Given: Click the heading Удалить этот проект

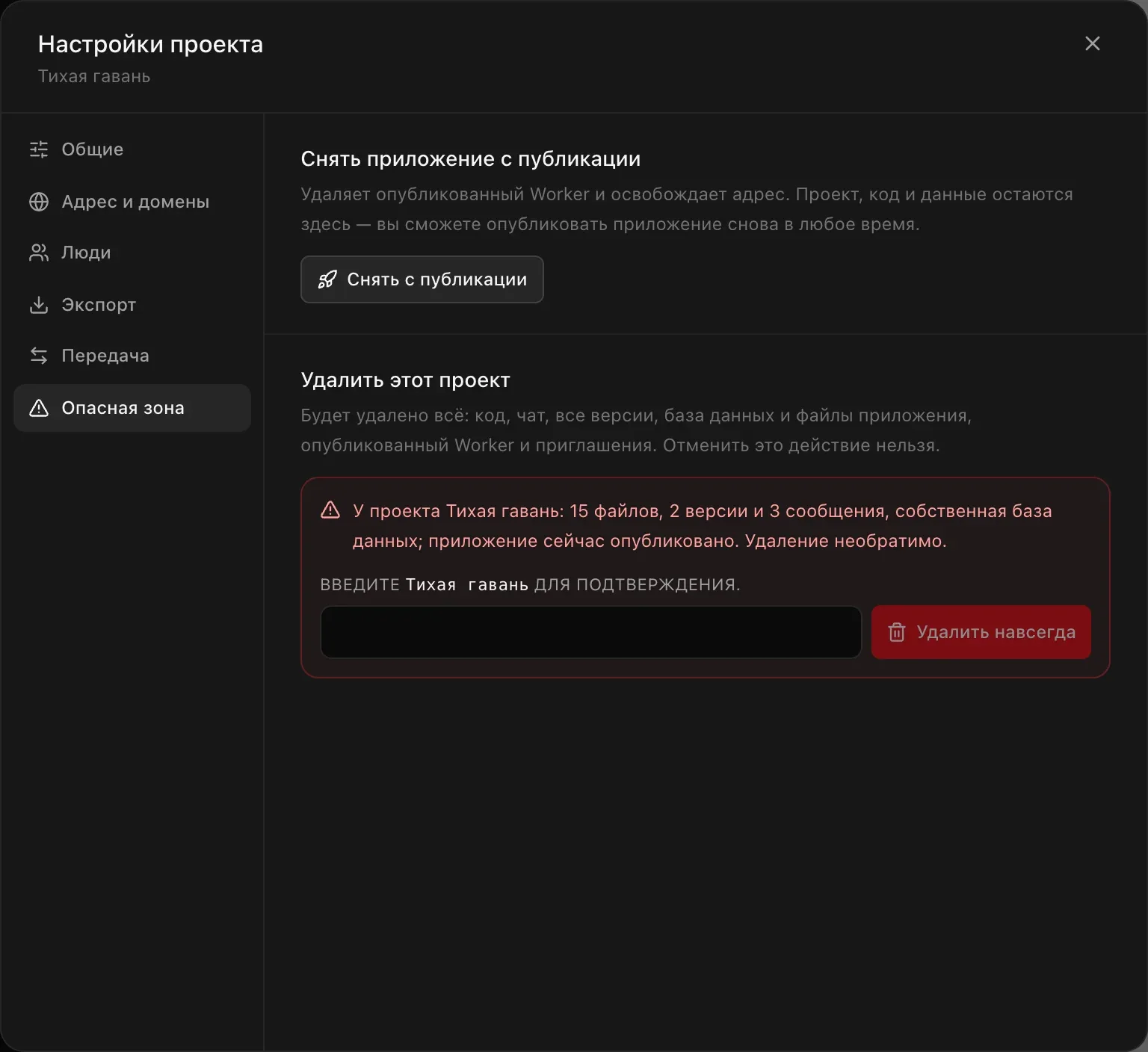Looking at the screenshot, I should click(x=406, y=380).
